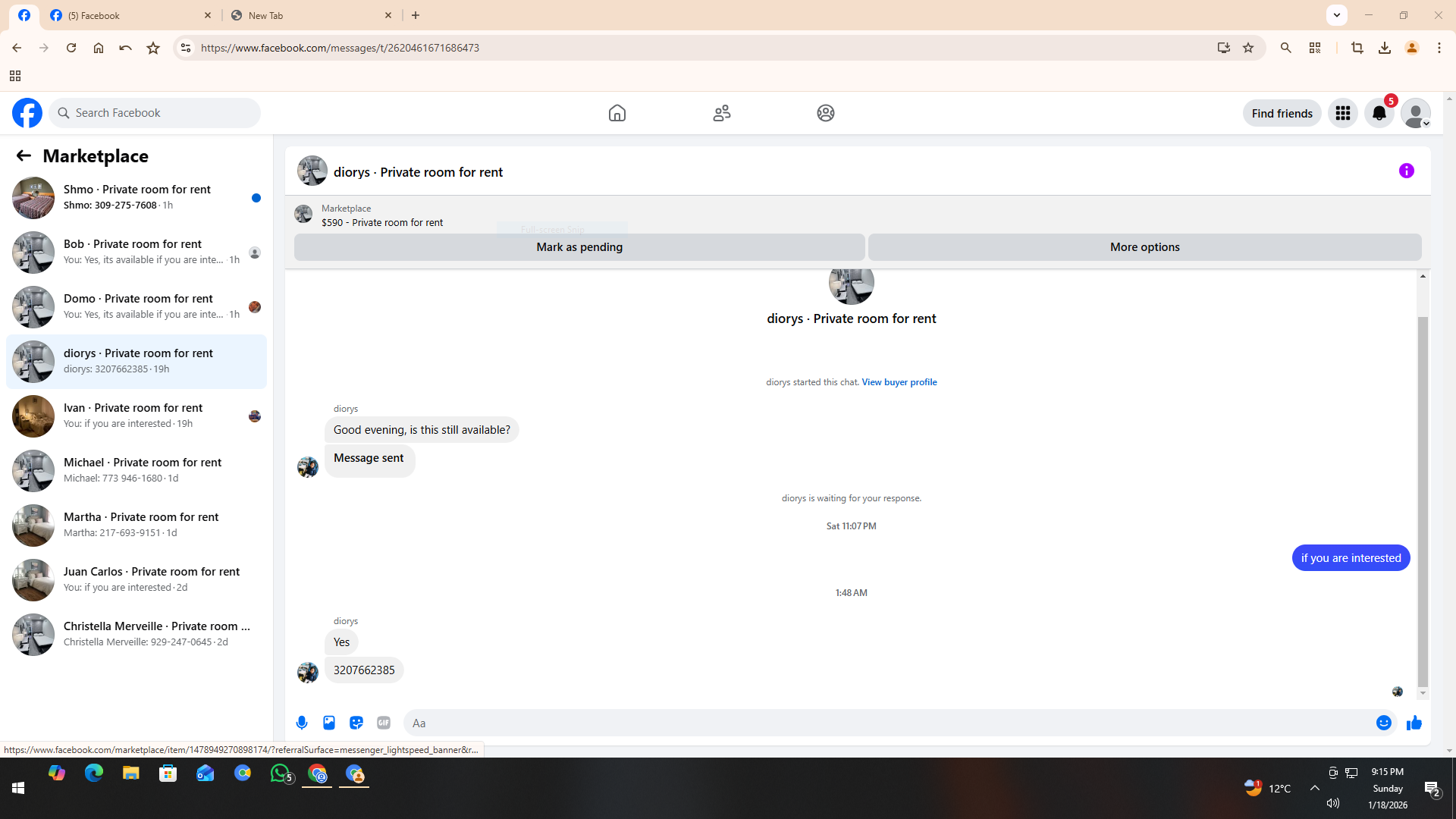Go back from Marketplace list
Viewport: 1456px width, 819px height.
coord(24,155)
